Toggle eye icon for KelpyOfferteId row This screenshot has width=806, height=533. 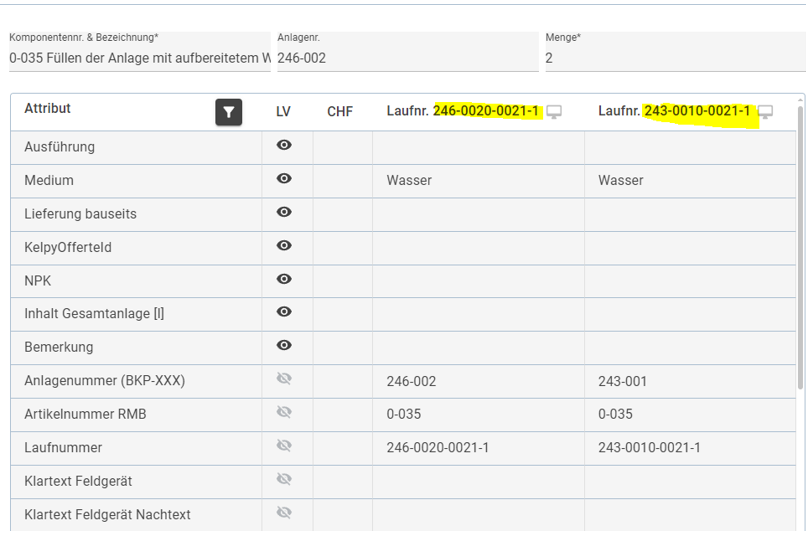pyautogui.click(x=284, y=246)
